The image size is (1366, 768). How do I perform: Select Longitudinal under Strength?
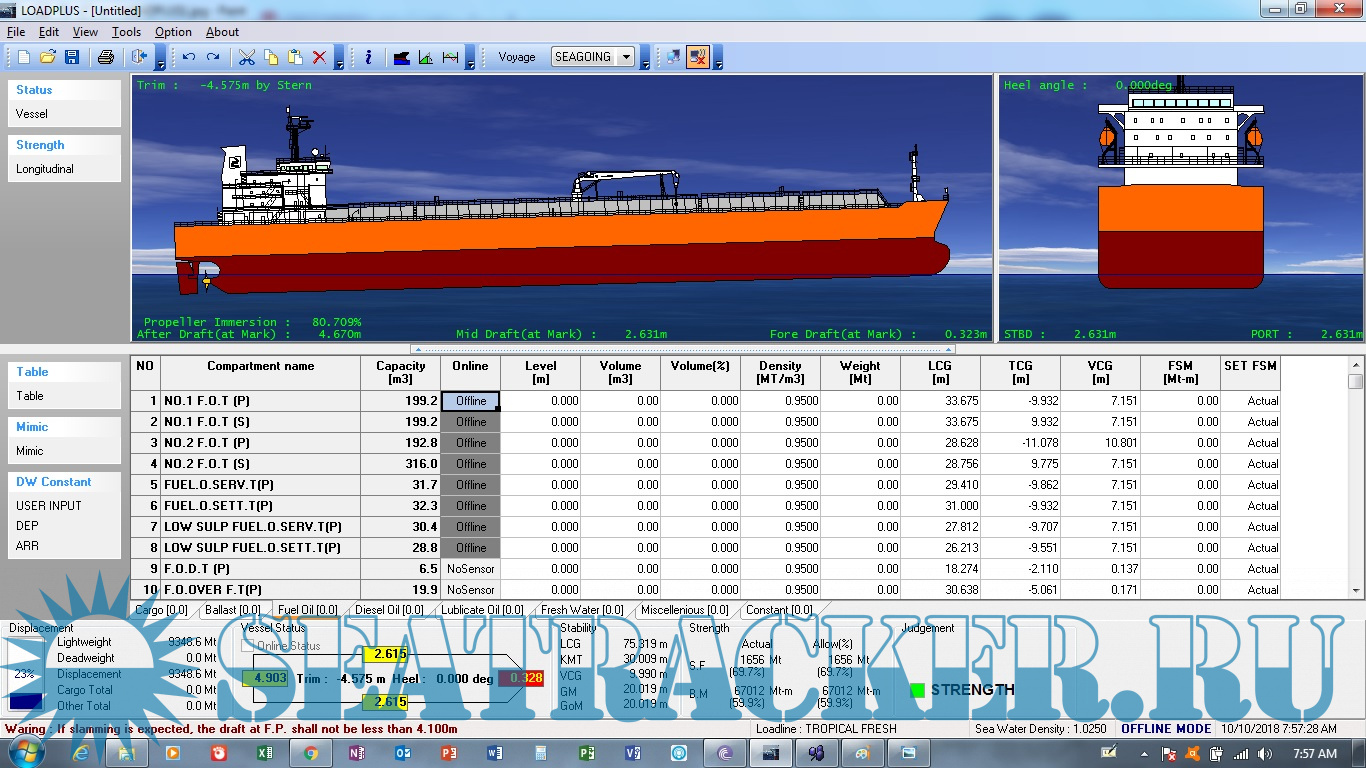(45, 169)
